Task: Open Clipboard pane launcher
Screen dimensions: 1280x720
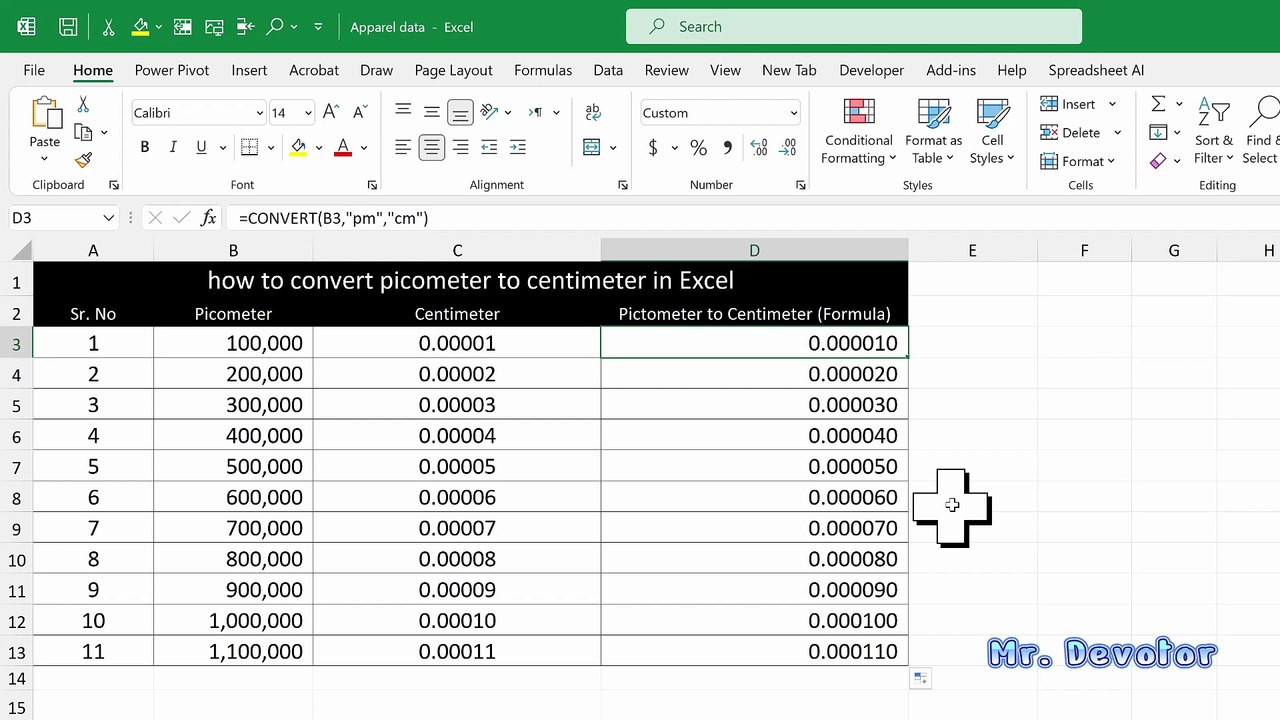Action: [113, 185]
